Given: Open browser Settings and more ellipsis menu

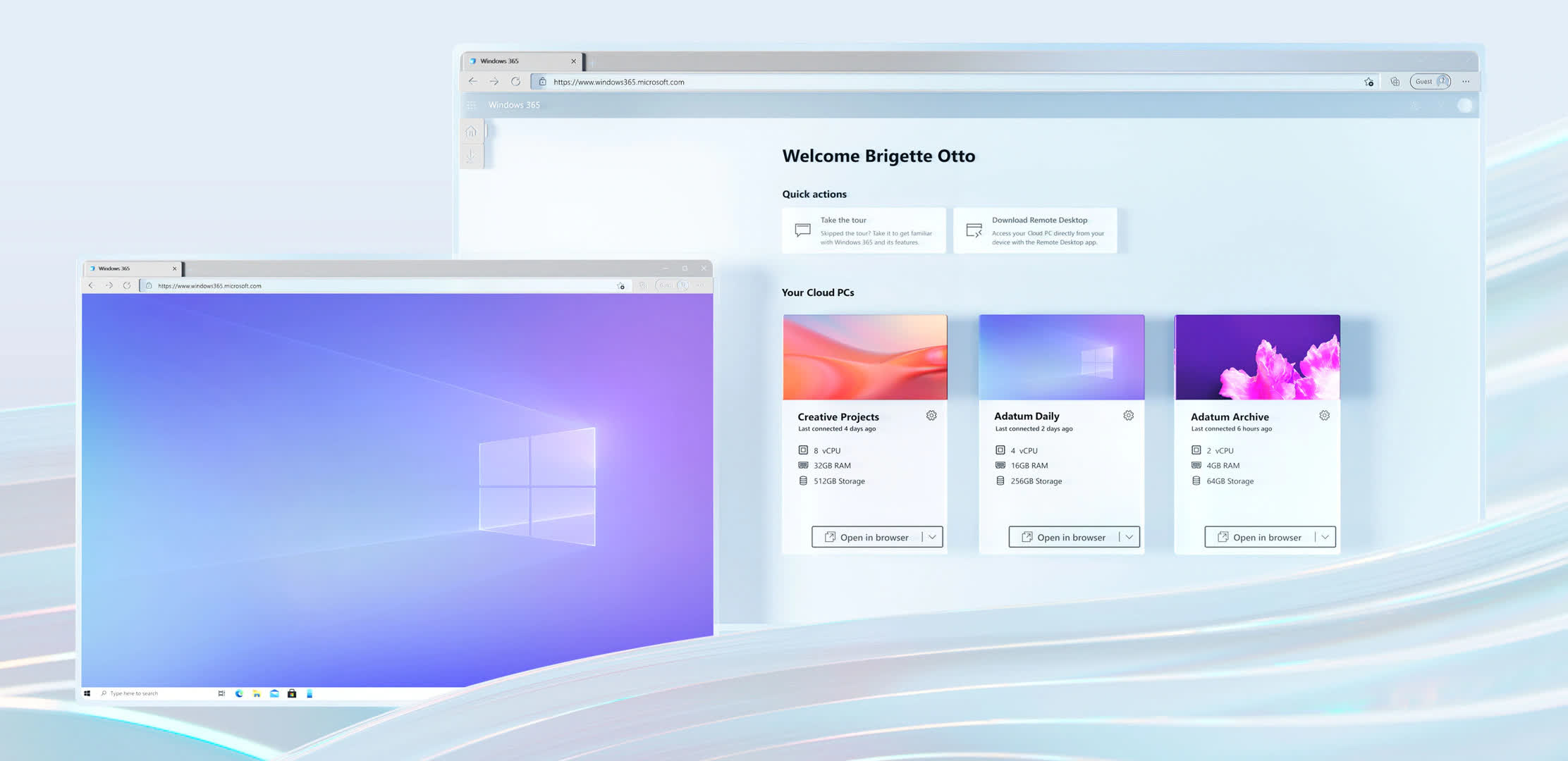Looking at the screenshot, I should (x=1466, y=82).
